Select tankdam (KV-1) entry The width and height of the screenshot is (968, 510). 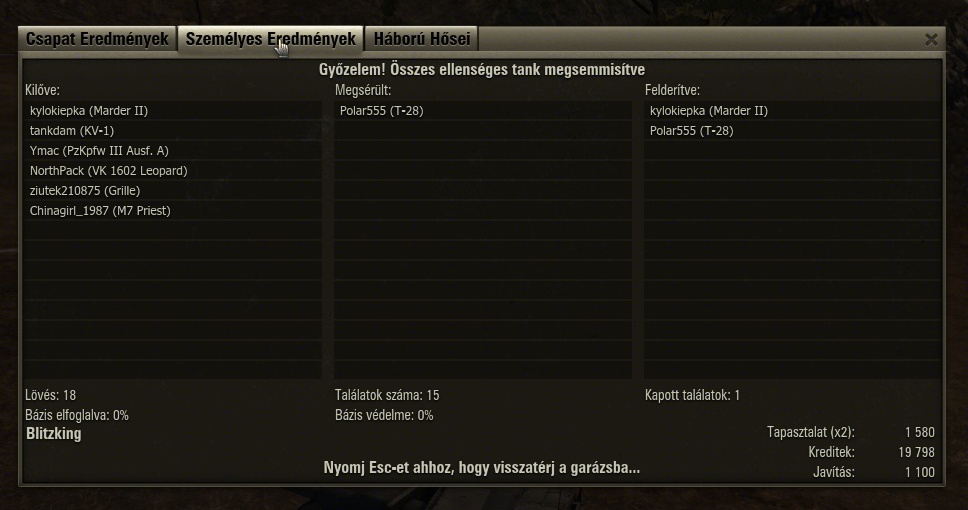[x=173, y=131]
